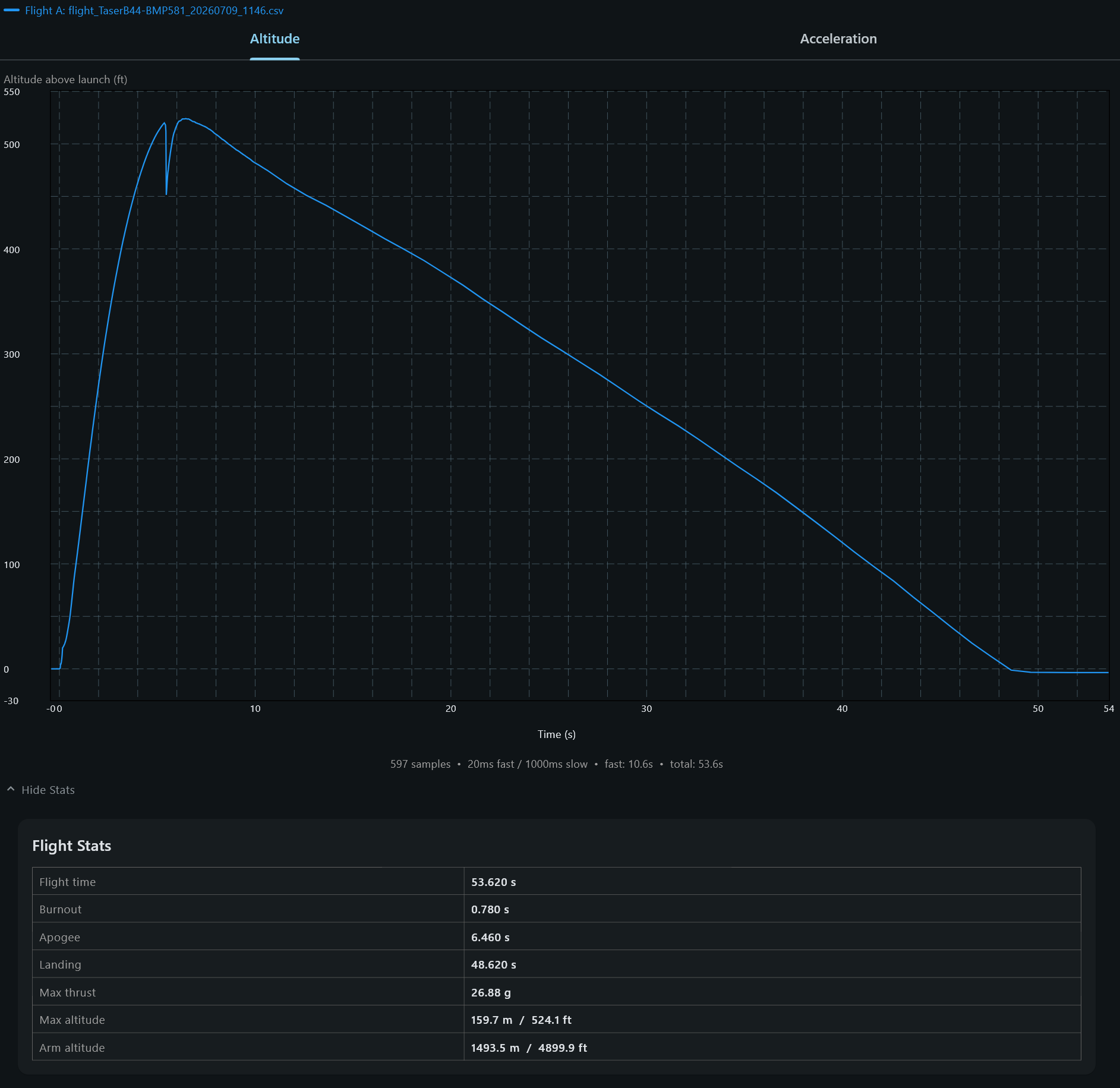Image resolution: width=1120 pixels, height=1088 pixels.
Task: Click the Arm altitude value cell
Action: click(x=772, y=1048)
